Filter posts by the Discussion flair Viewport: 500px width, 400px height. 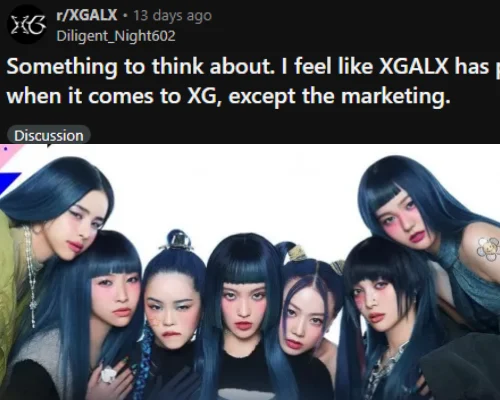click(x=49, y=135)
